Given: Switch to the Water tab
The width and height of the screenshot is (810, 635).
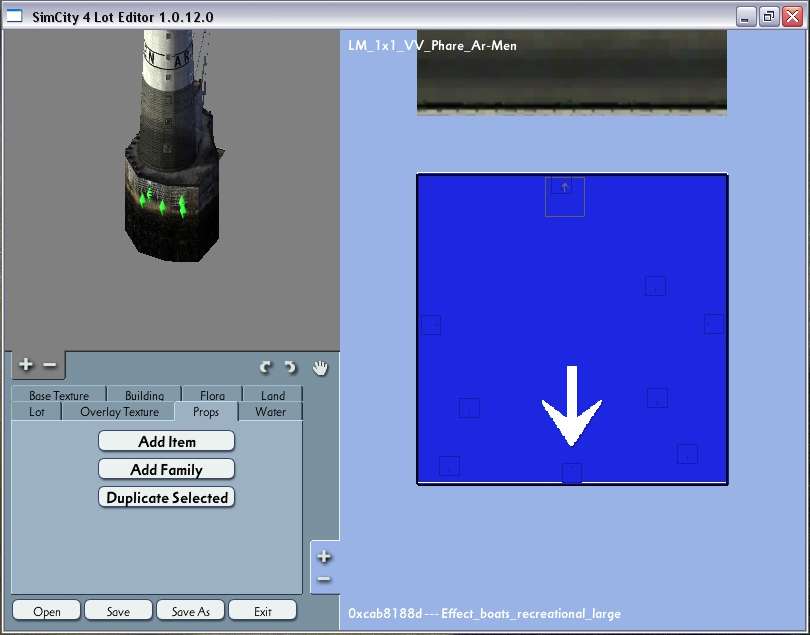Looking at the screenshot, I should click(x=271, y=412).
